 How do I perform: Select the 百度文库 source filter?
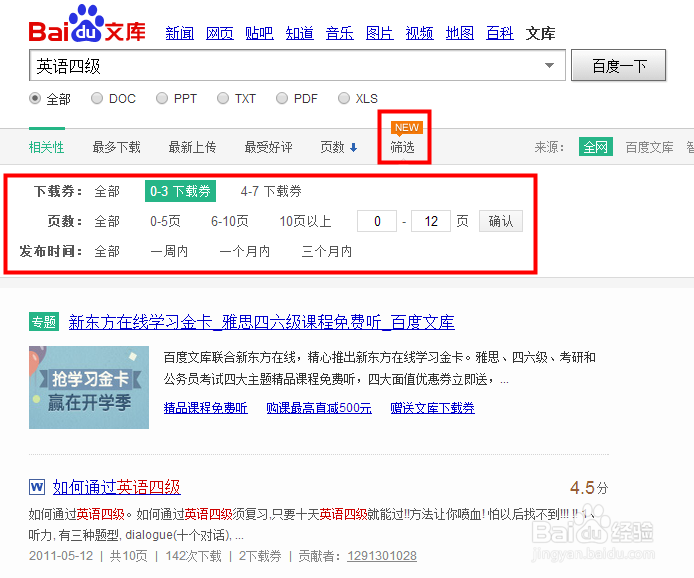[649, 147]
